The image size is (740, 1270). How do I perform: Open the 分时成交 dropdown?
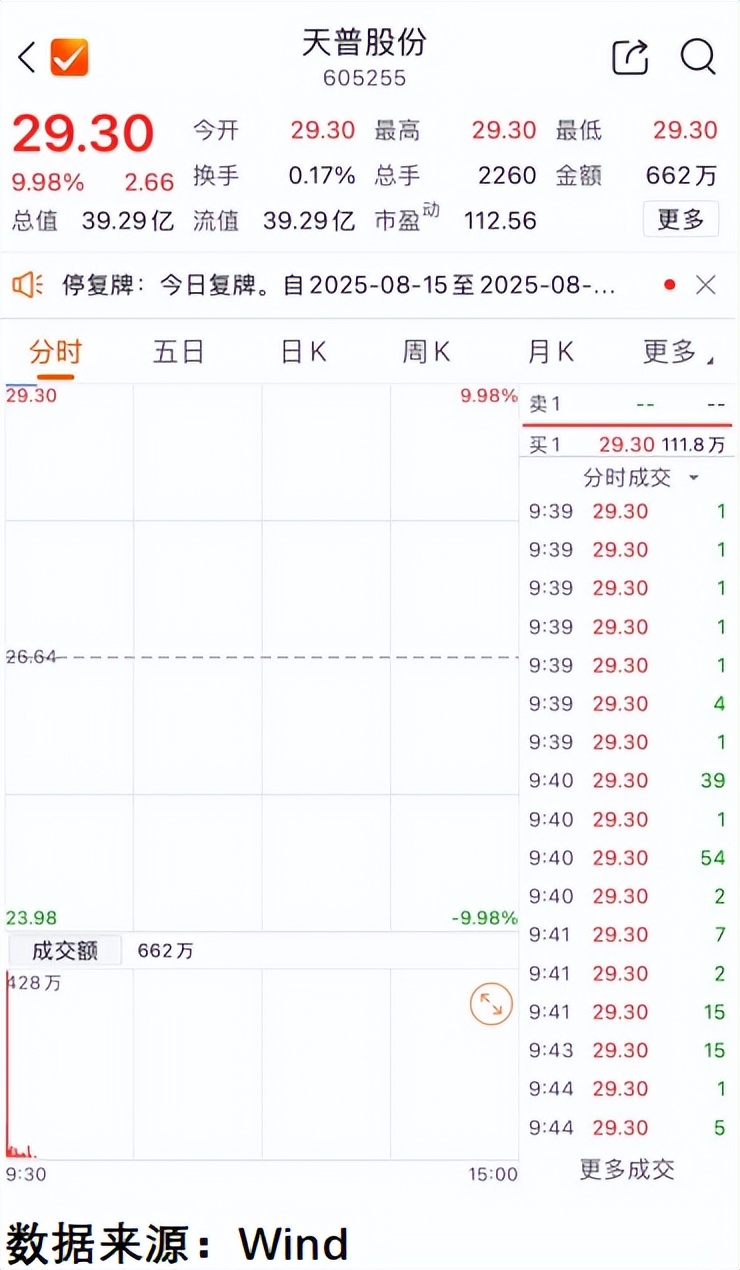[640, 477]
